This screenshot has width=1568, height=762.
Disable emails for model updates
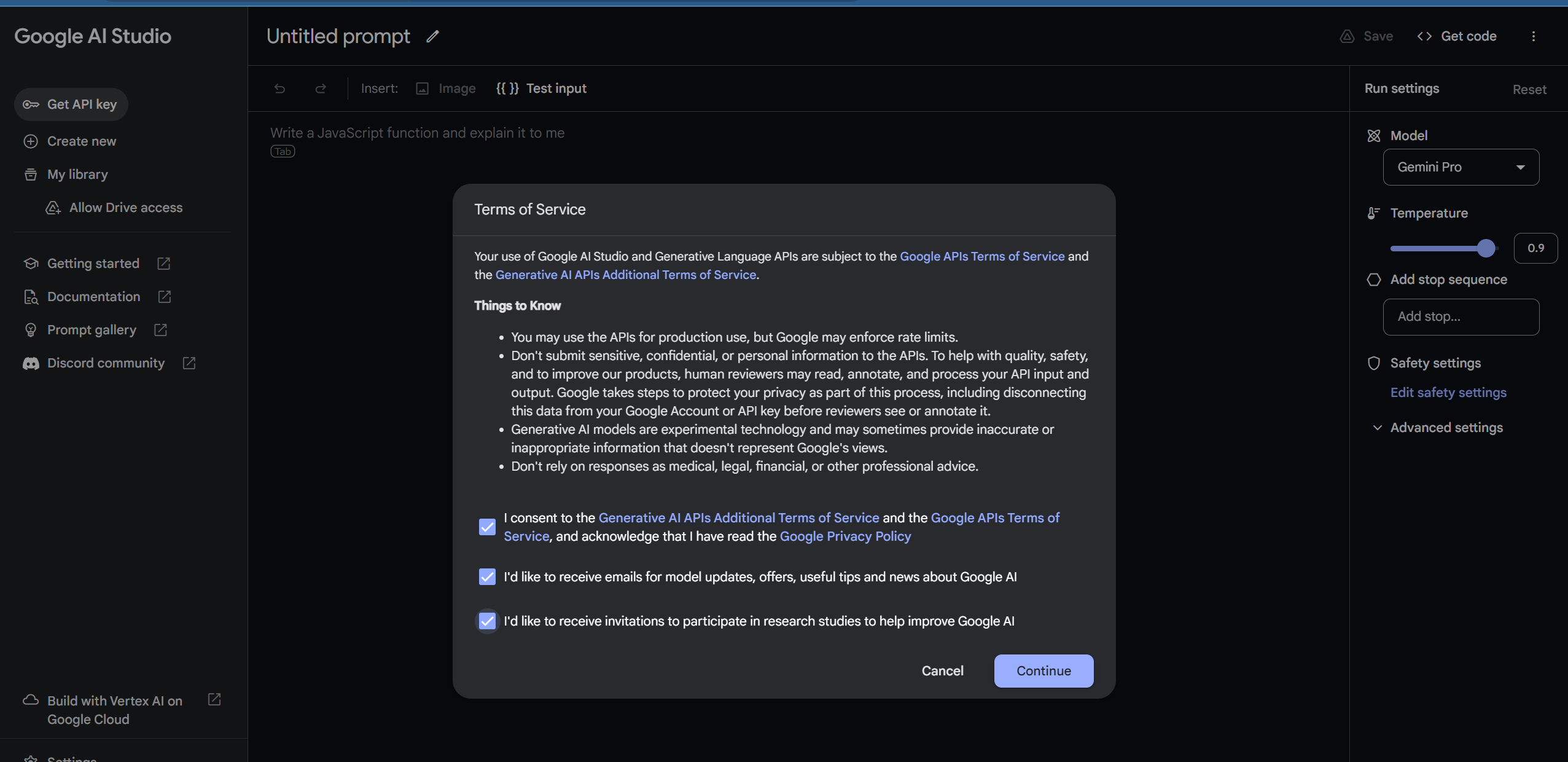486,576
